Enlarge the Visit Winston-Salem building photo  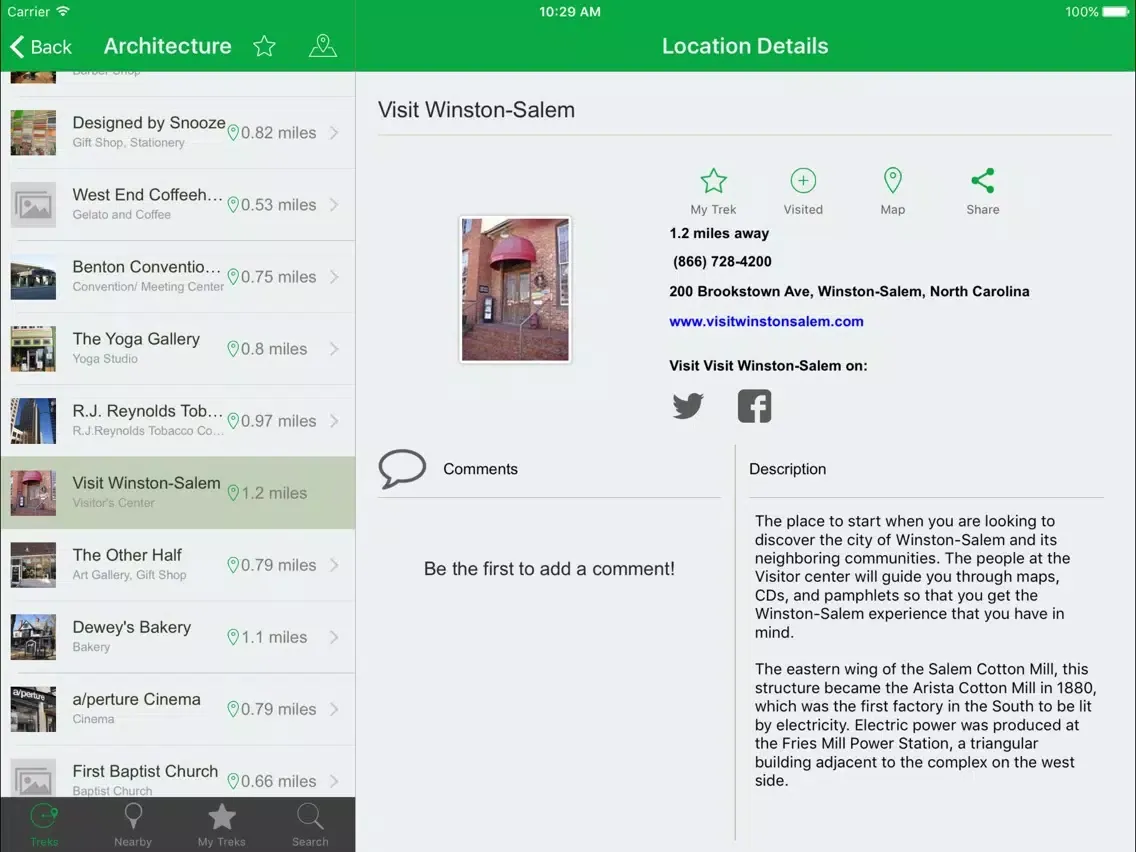(x=515, y=289)
